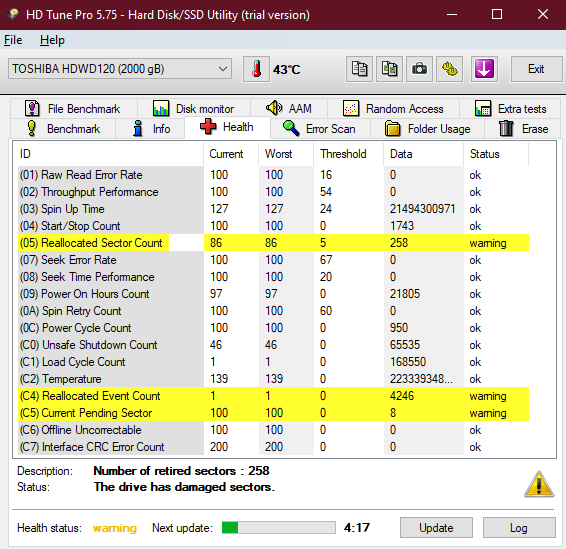Open the options gear icon

pyautogui.click(x=449, y=69)
